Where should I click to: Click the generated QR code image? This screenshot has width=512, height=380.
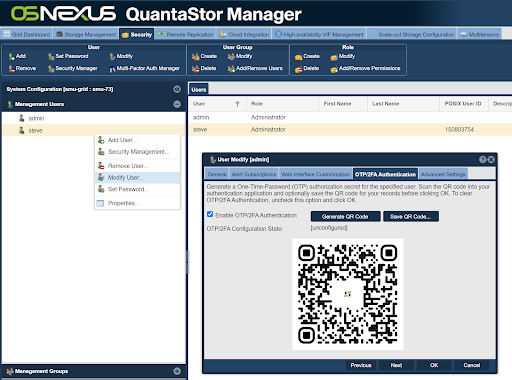point(348,294)
